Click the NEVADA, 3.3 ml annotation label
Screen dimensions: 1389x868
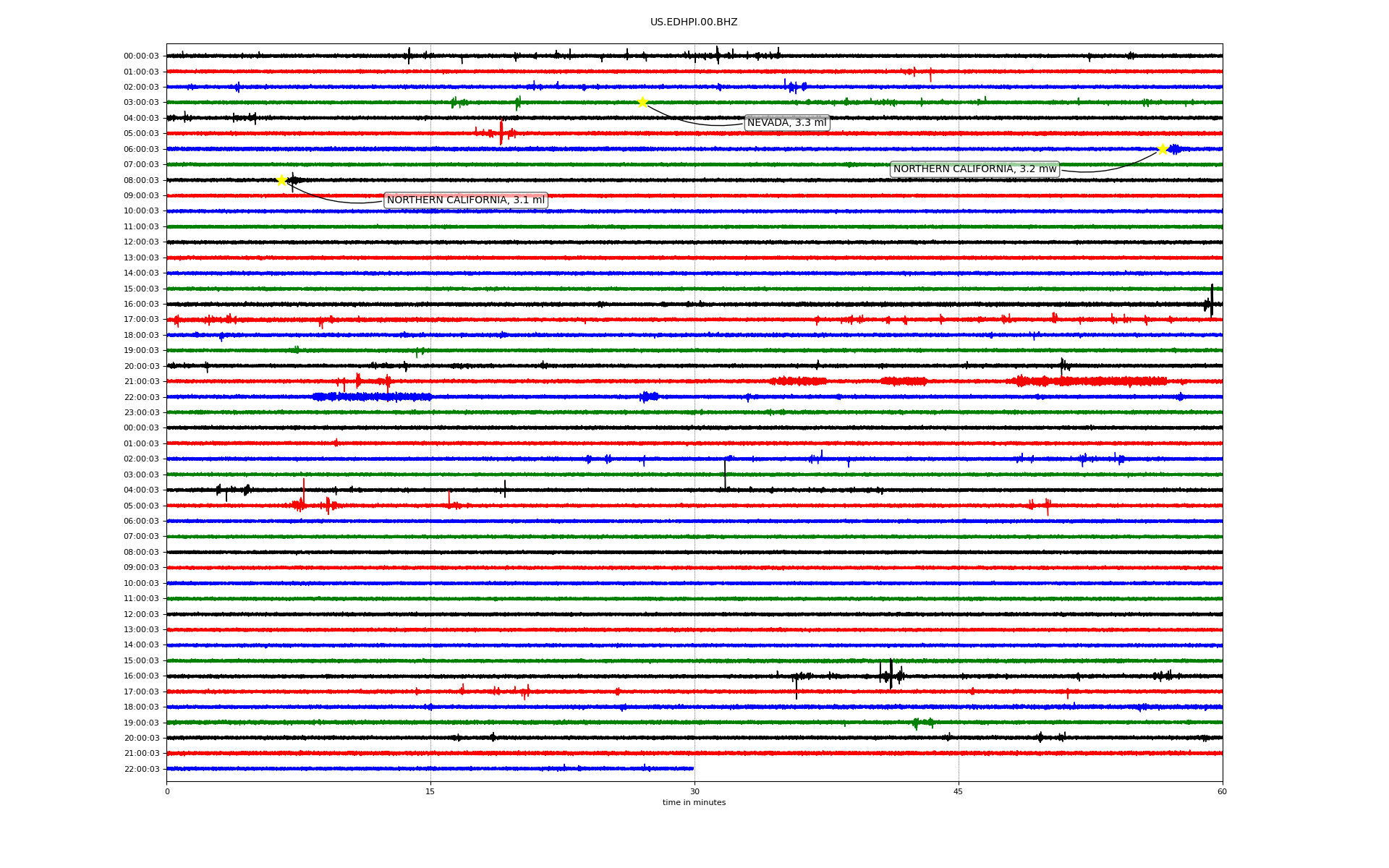[x=786, y=123]
